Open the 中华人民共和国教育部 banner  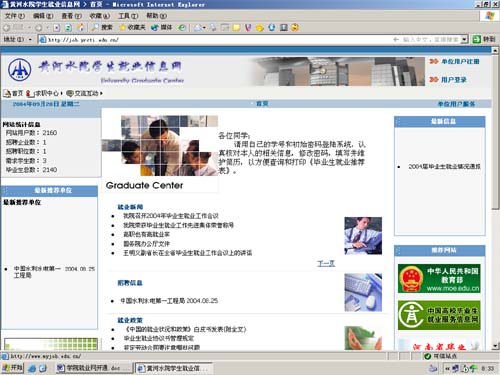point(439,278)
